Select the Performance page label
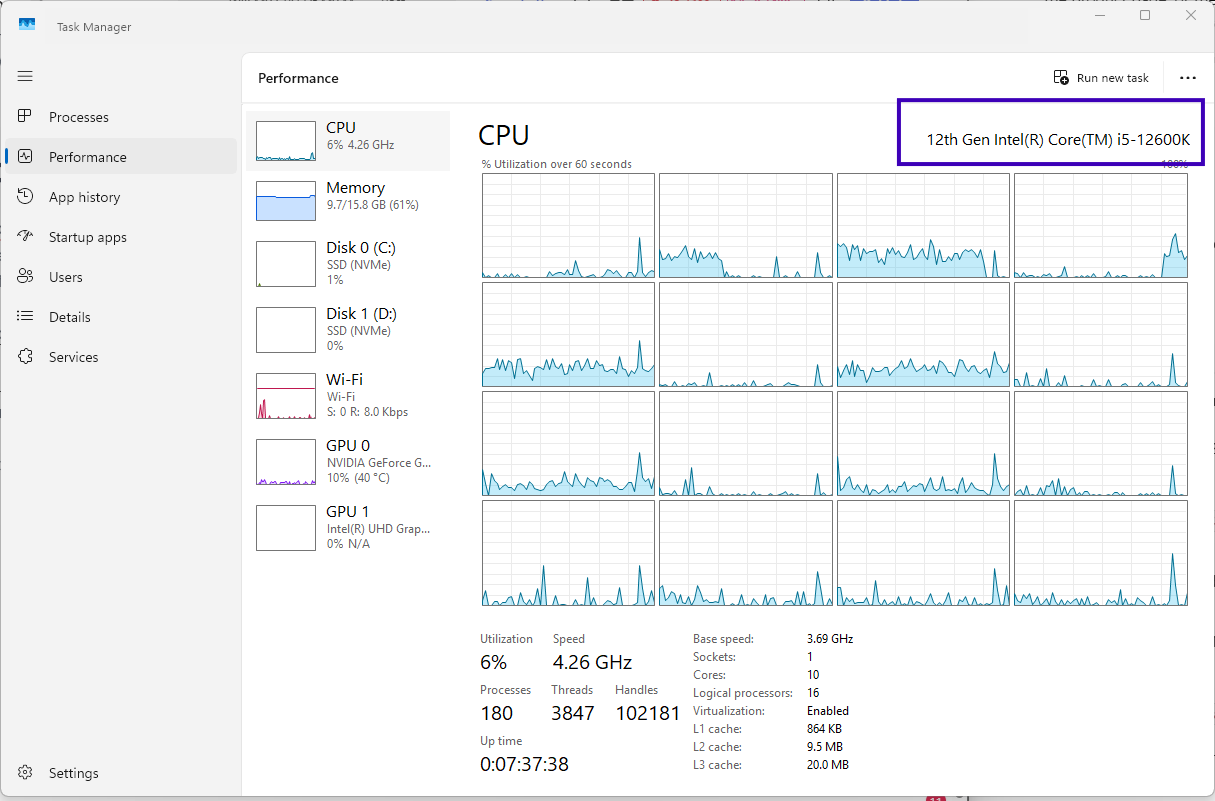Screen dimensions: 1215x801 [x=88, y=157]
